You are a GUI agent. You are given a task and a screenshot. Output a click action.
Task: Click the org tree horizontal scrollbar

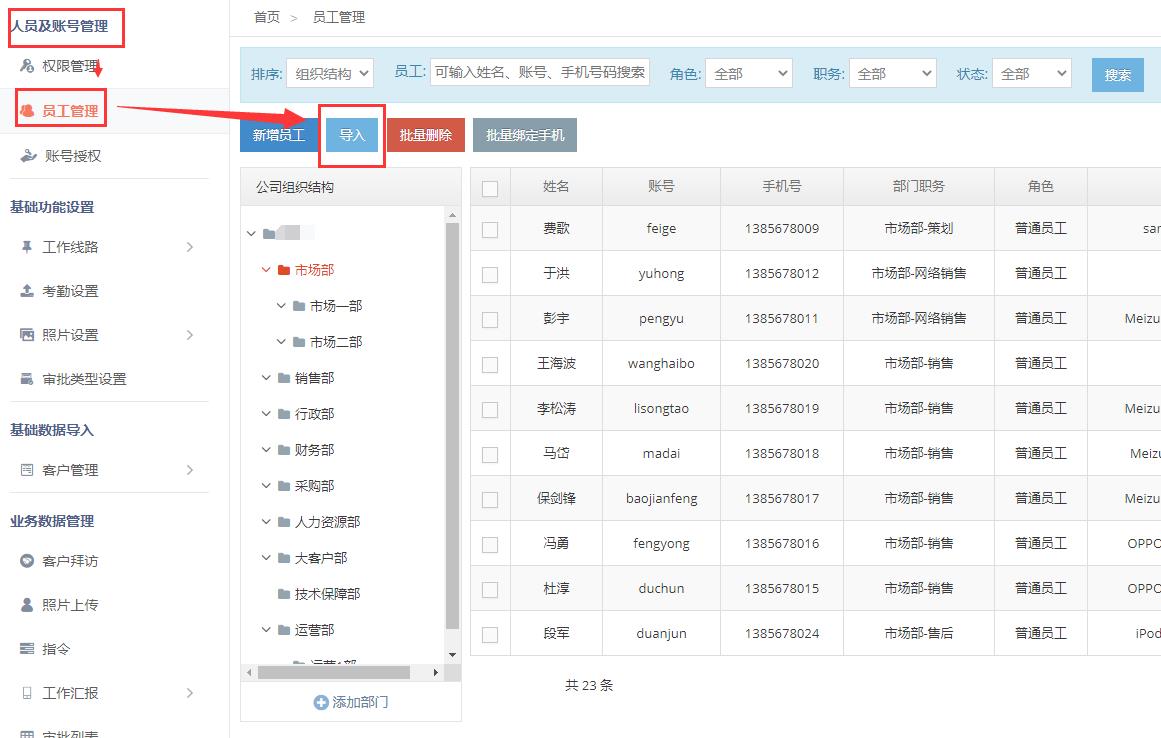click(x=333, y=673)
